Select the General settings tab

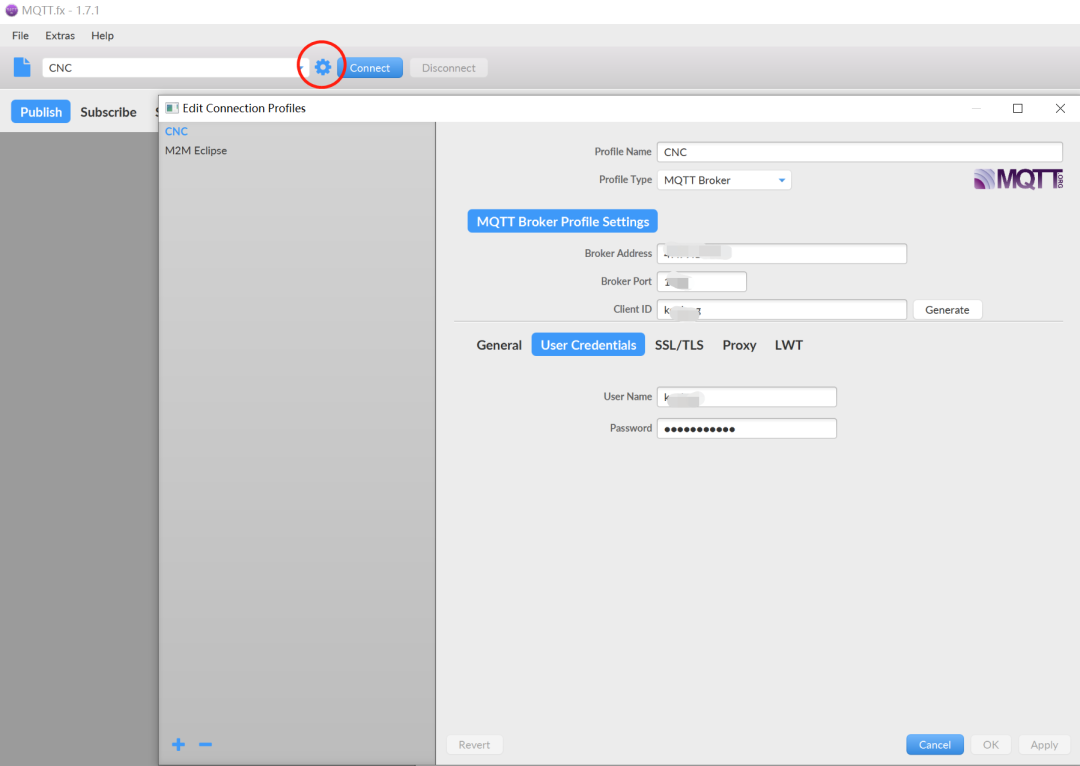tap(499, 345)
